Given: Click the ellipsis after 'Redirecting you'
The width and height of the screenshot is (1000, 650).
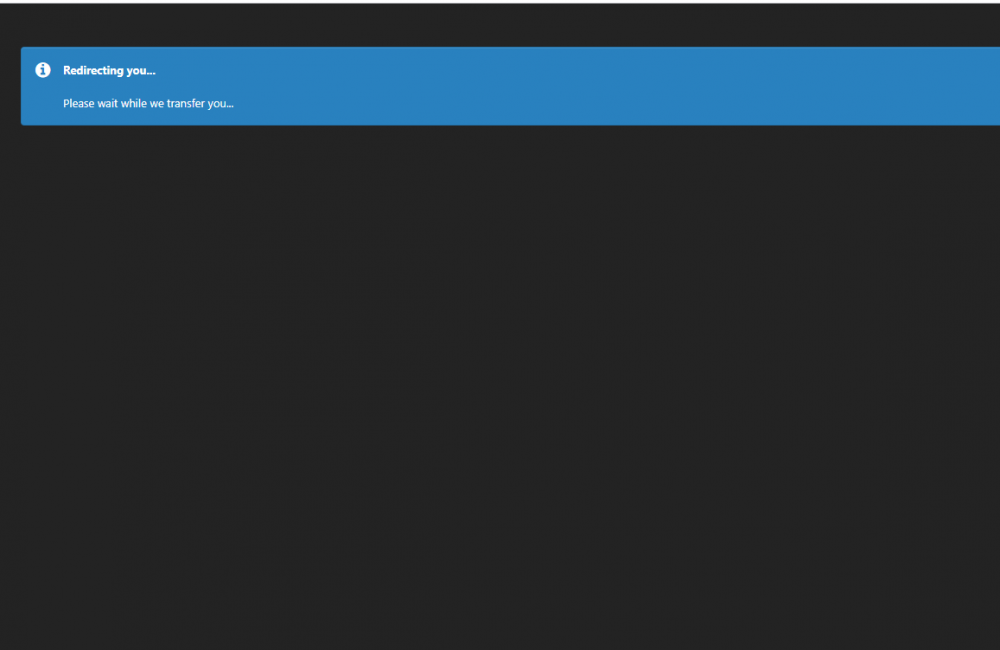Looking at the screenshot, I should point(151,71).
